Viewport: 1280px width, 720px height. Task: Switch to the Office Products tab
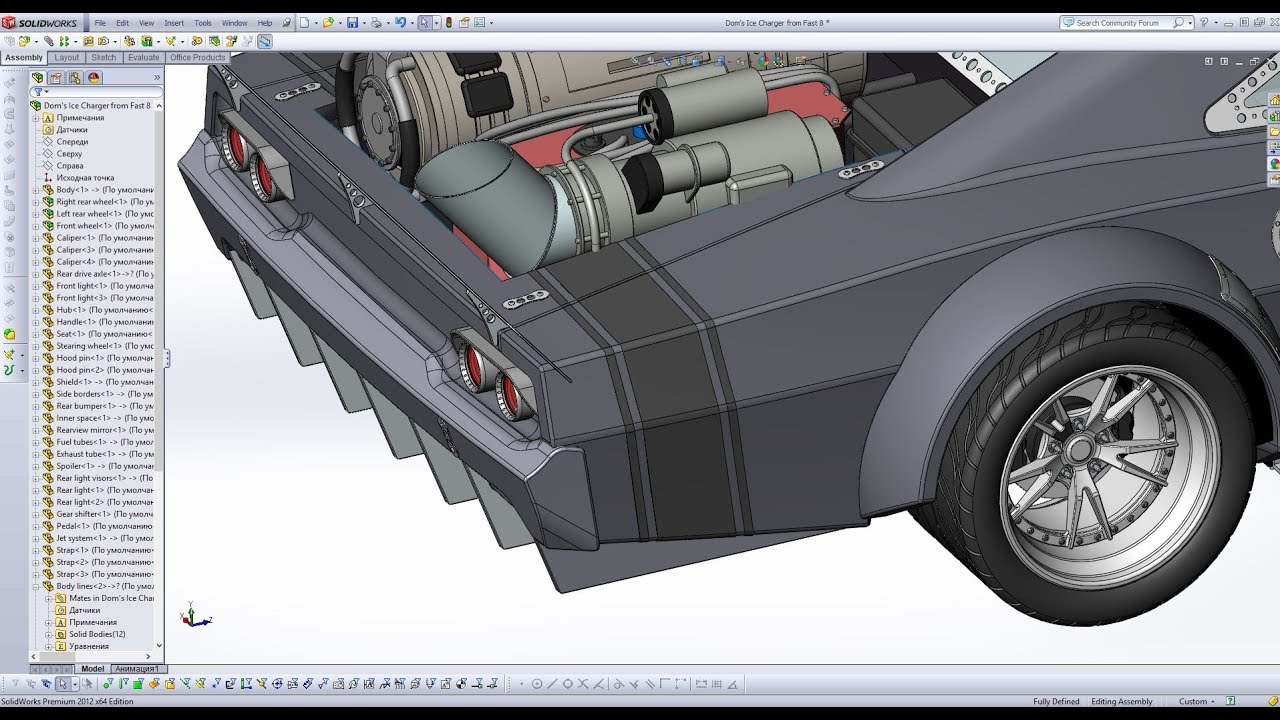(x=198, y=58)
